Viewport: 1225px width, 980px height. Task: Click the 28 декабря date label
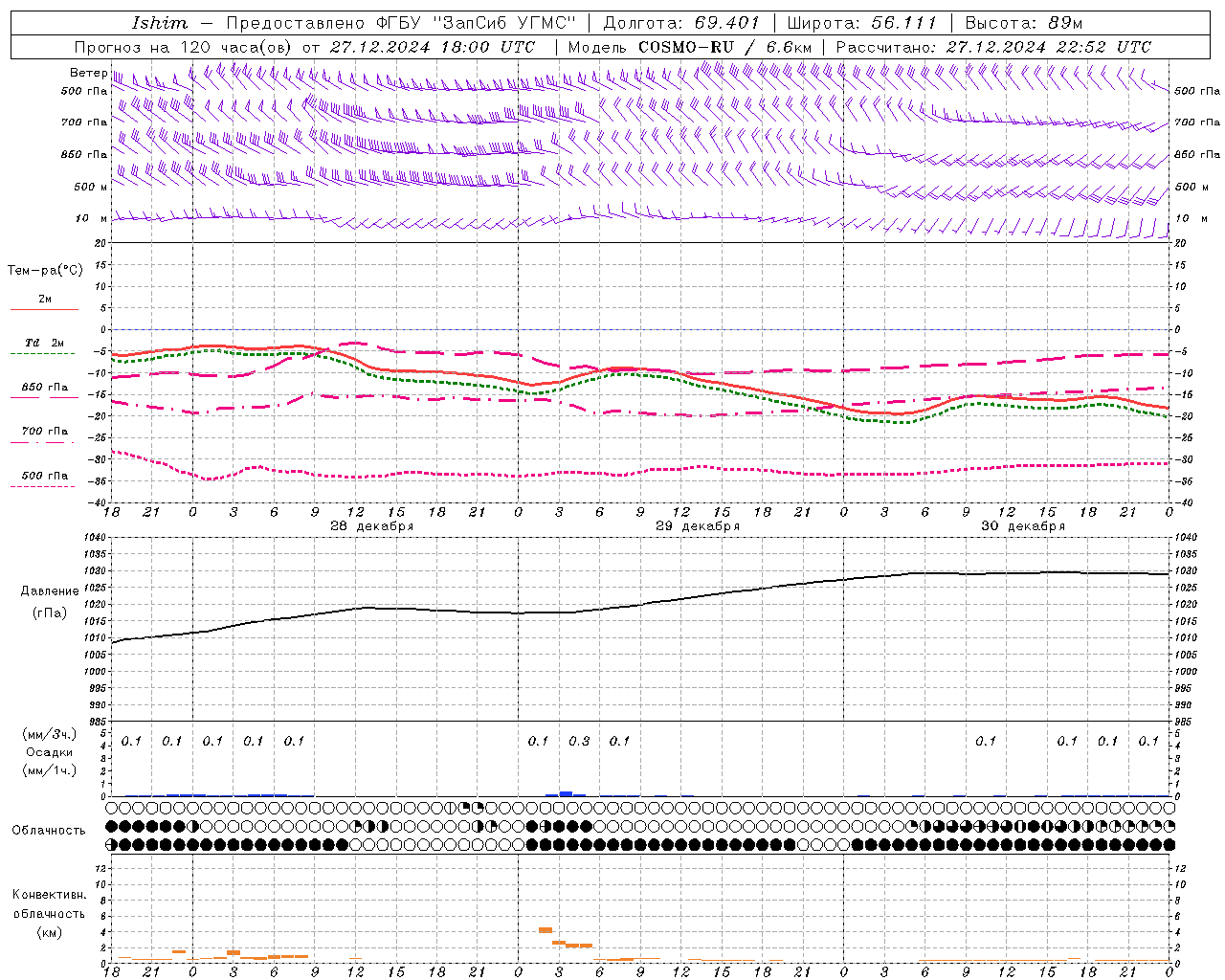click(371, 526)
